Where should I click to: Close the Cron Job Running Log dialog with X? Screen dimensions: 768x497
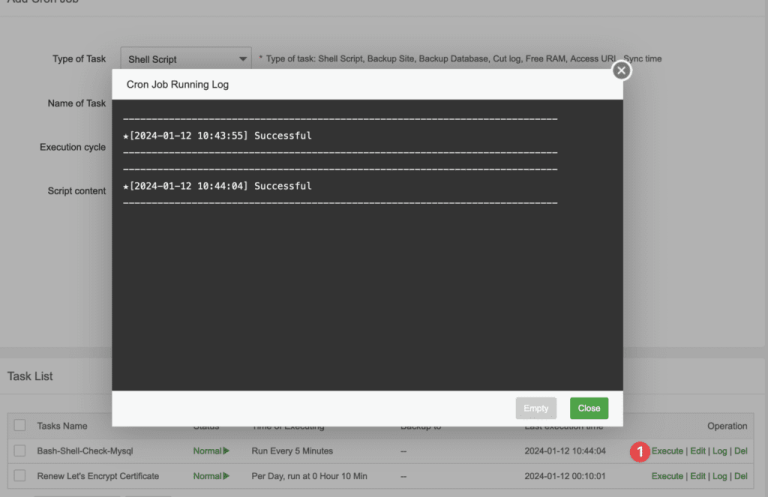[622, 70]
